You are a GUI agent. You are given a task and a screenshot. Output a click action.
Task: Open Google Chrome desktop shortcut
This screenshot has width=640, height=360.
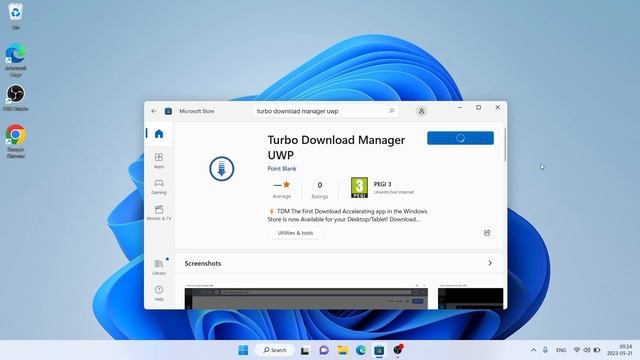click(16, 141)
